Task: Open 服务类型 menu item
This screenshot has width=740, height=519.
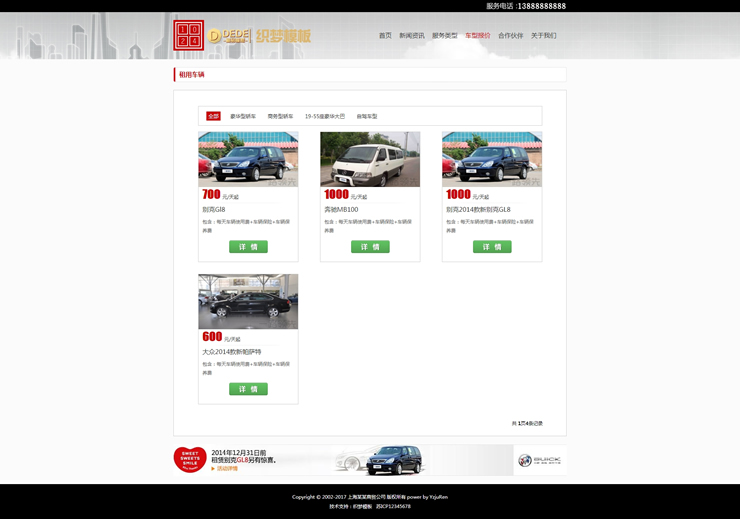Action: point(445,36)
